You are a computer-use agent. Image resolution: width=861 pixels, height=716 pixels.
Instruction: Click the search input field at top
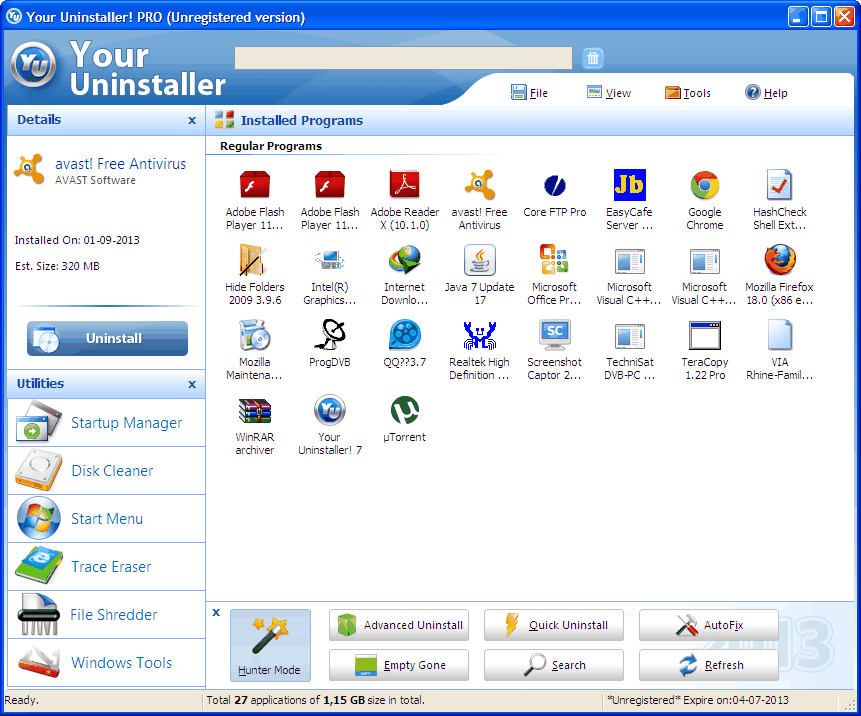403,58
